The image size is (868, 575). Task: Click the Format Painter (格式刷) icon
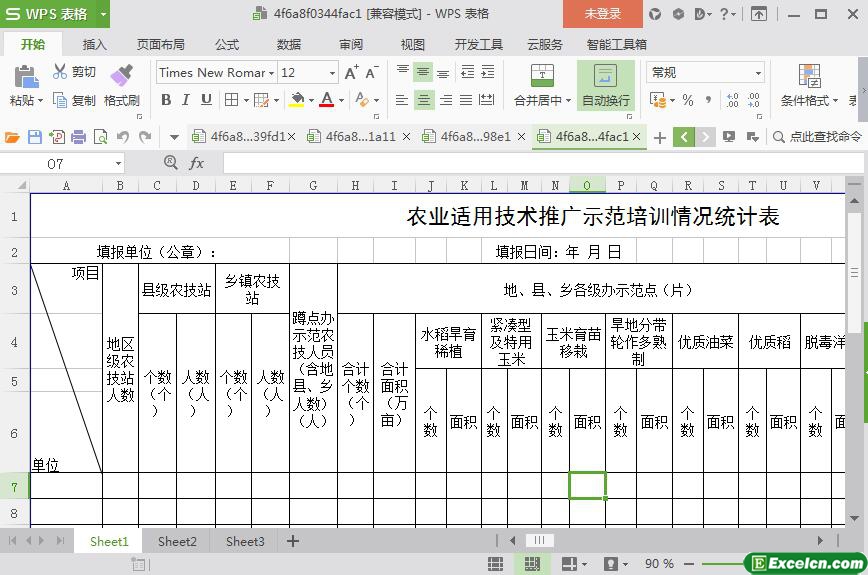point(121,76)
